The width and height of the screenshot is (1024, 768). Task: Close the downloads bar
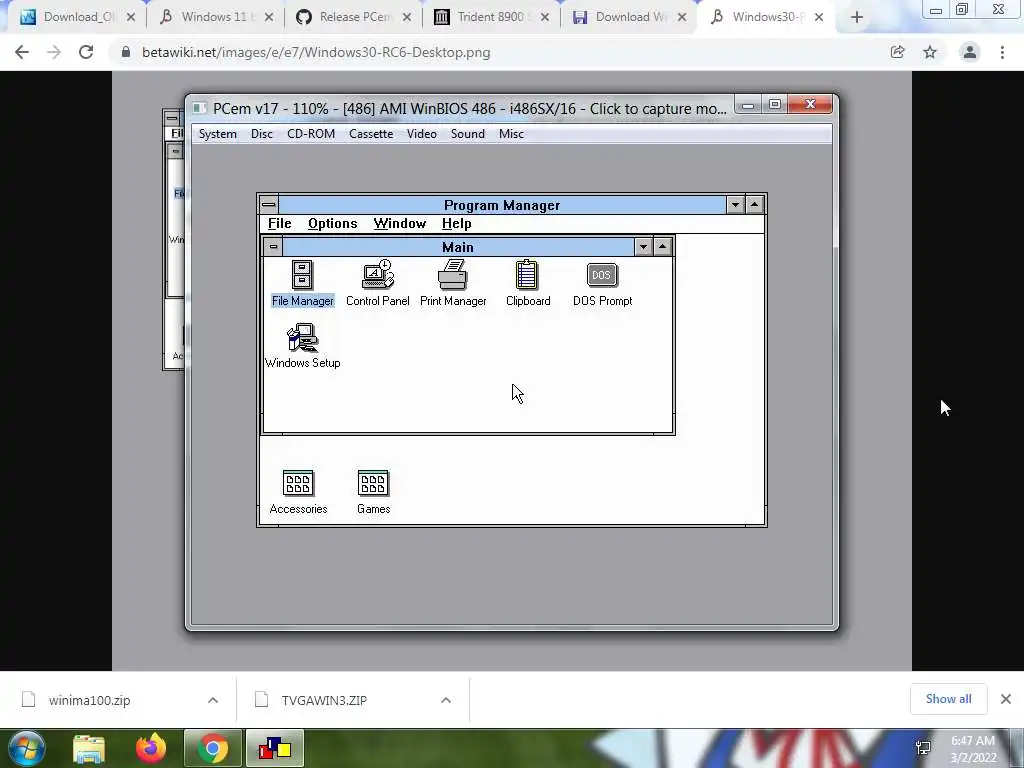(x=1006, y=699)
